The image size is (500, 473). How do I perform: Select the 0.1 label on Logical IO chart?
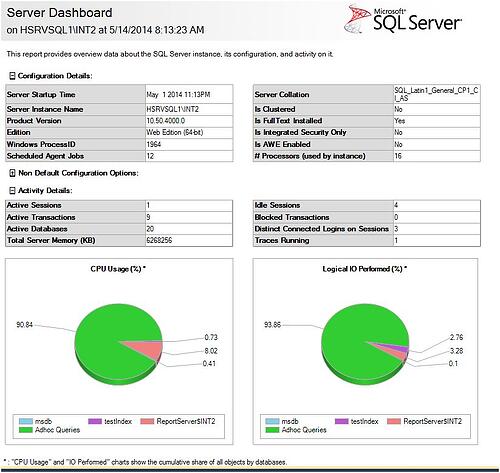click(453, 363)
